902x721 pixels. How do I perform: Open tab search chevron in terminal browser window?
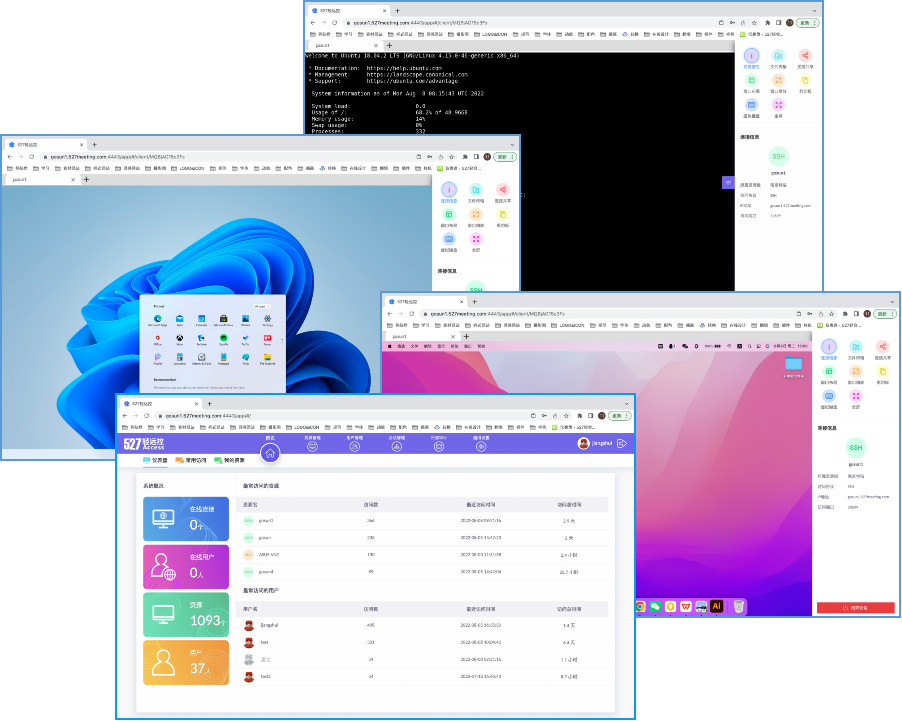[x=815, y=11]
